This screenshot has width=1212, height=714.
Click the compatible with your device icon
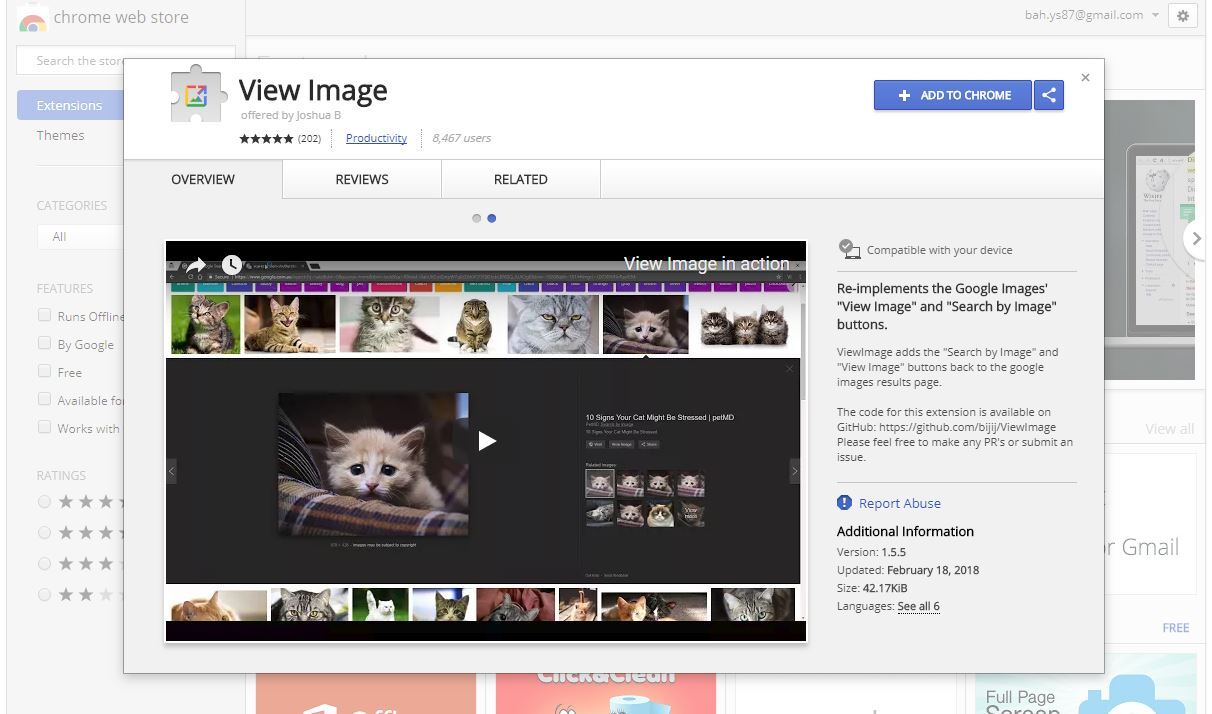(849, 249)
